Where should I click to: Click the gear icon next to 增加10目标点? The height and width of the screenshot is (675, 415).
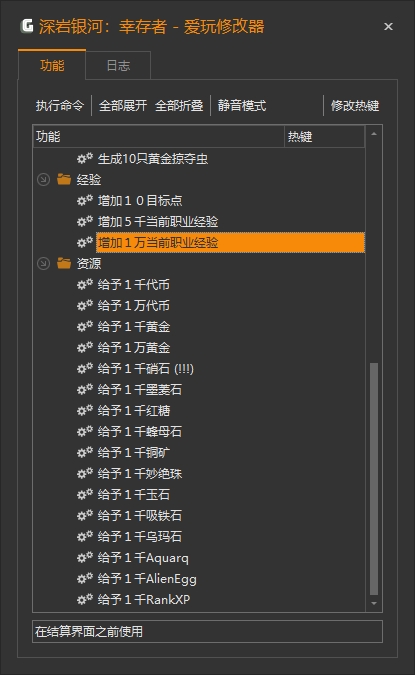coord(85,200)
